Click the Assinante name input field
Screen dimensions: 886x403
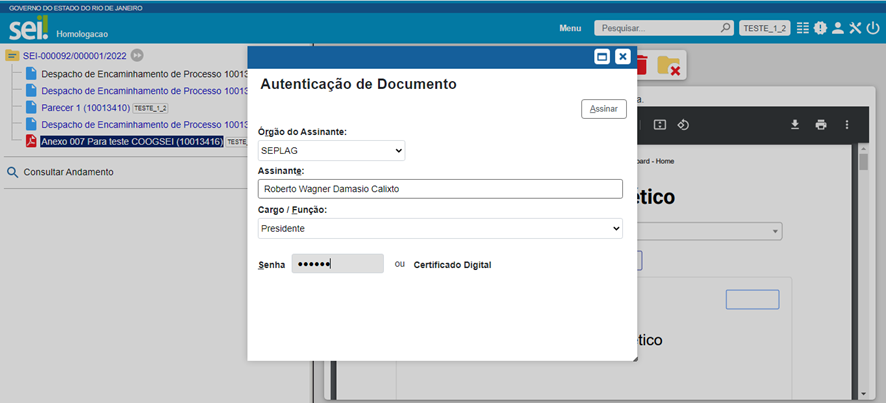pyautogui.click(x=440, y=189)
